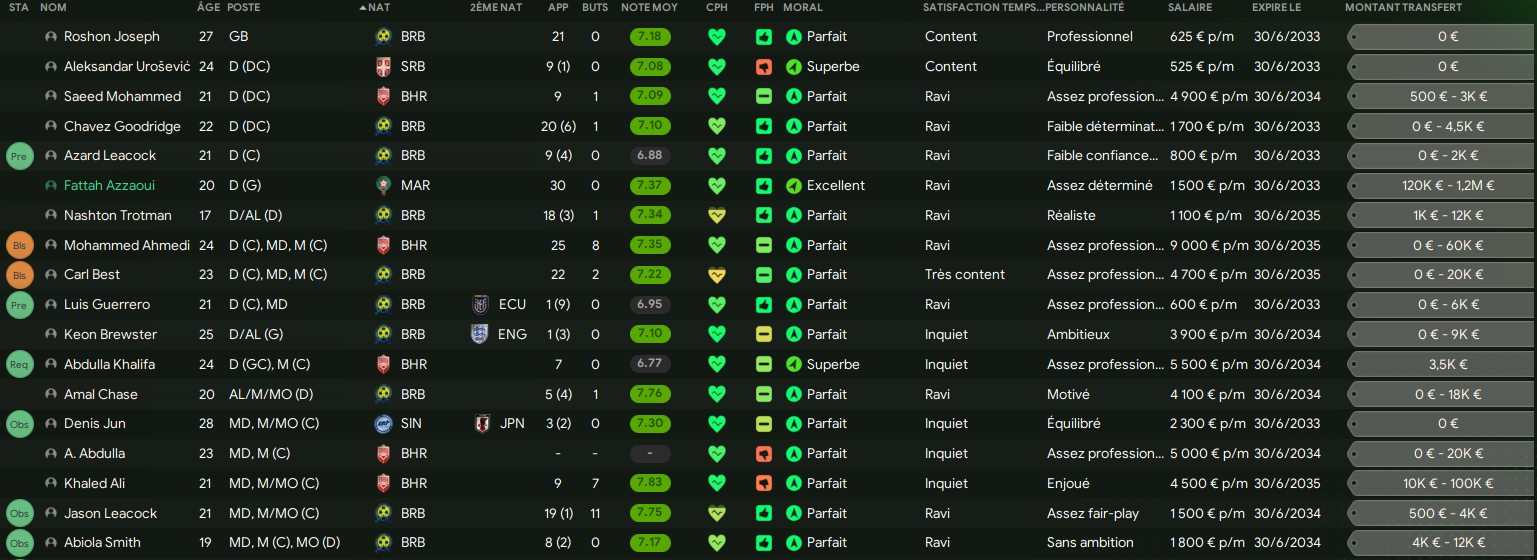Sort the table by the NAT column
This screenshot has width=1537, height=560.
379,7
